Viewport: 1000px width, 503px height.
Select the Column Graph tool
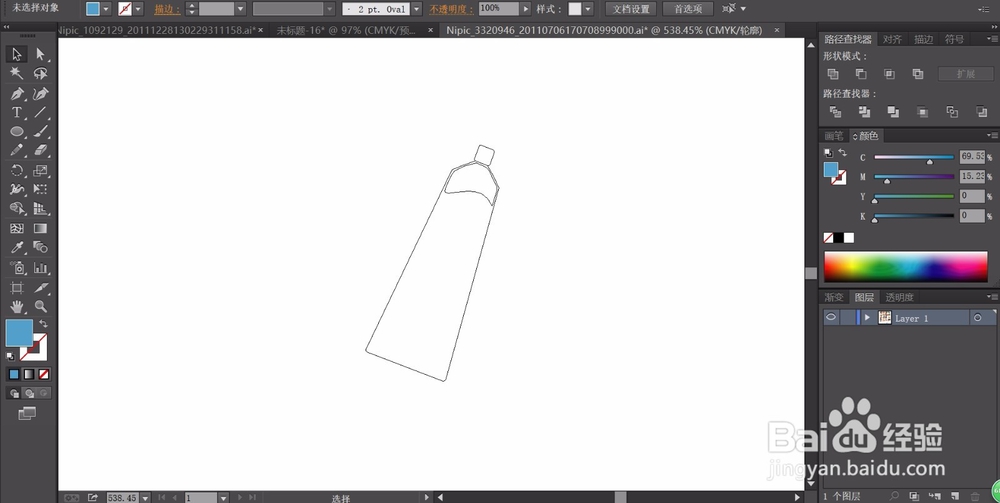click(x=40, y=268)
